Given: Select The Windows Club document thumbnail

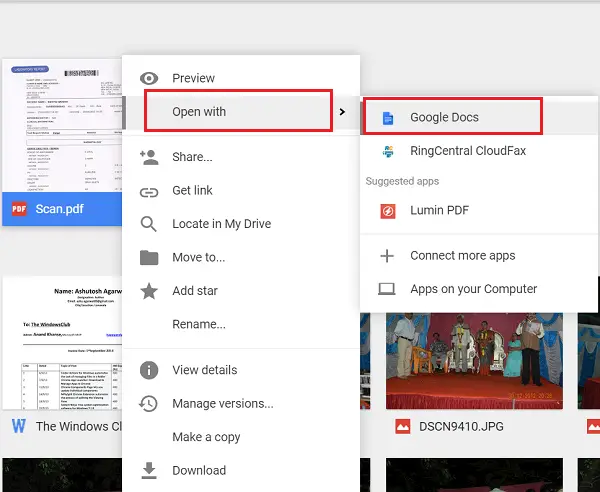Looking at the screenshot, I should coord(62,343).
